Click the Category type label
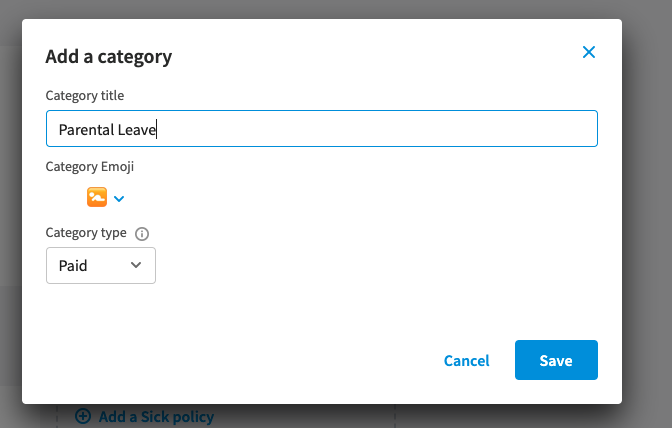 [86, 233]
